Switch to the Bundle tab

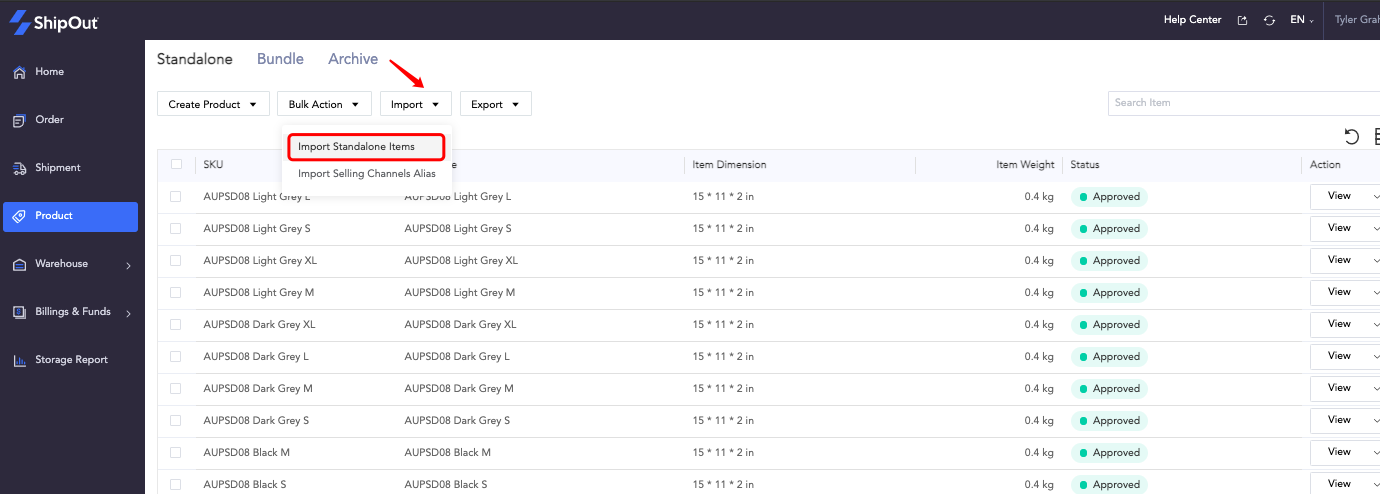click(x=280, y=59)
